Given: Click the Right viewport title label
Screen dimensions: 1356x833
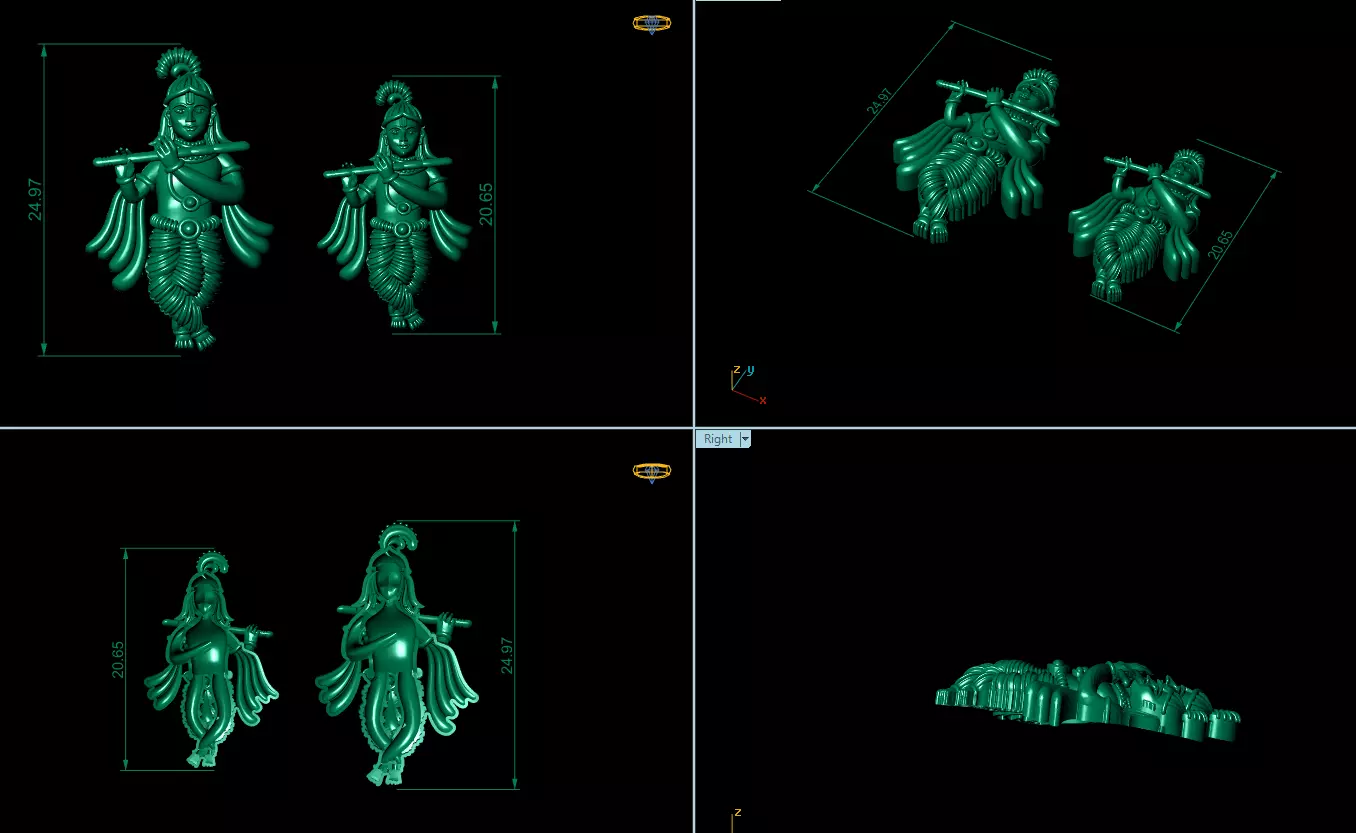Looking at the screenshot, I should pyautogui.click(x=717, y=439).
